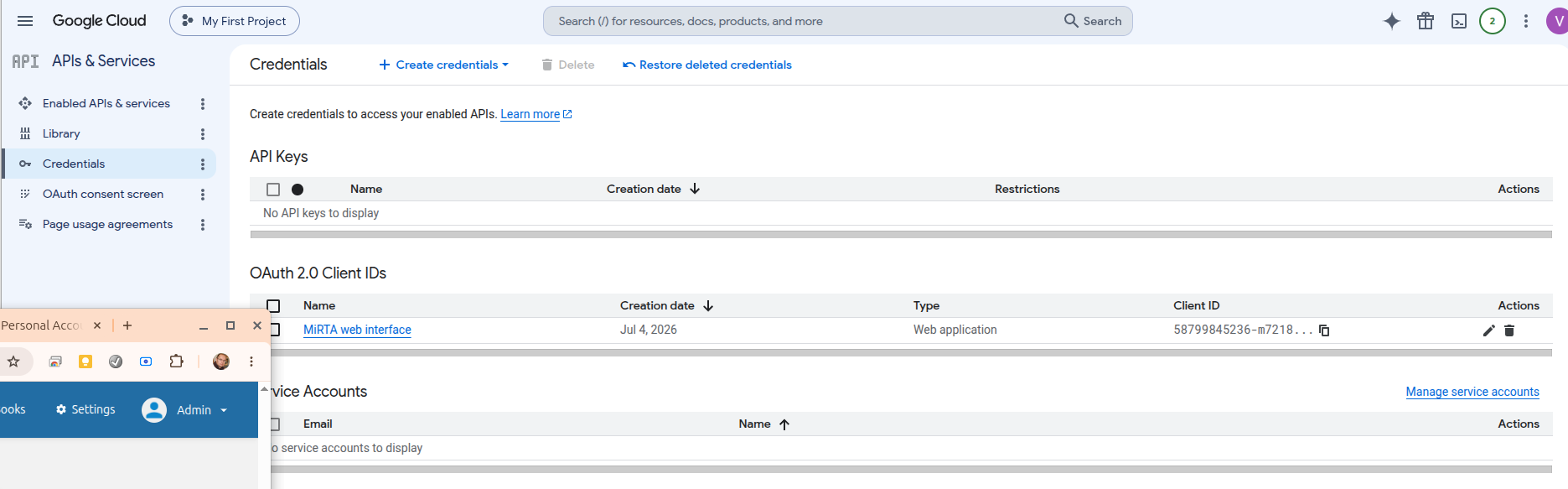
Task: Open the MiRTA web interface client
Action: 357,330
